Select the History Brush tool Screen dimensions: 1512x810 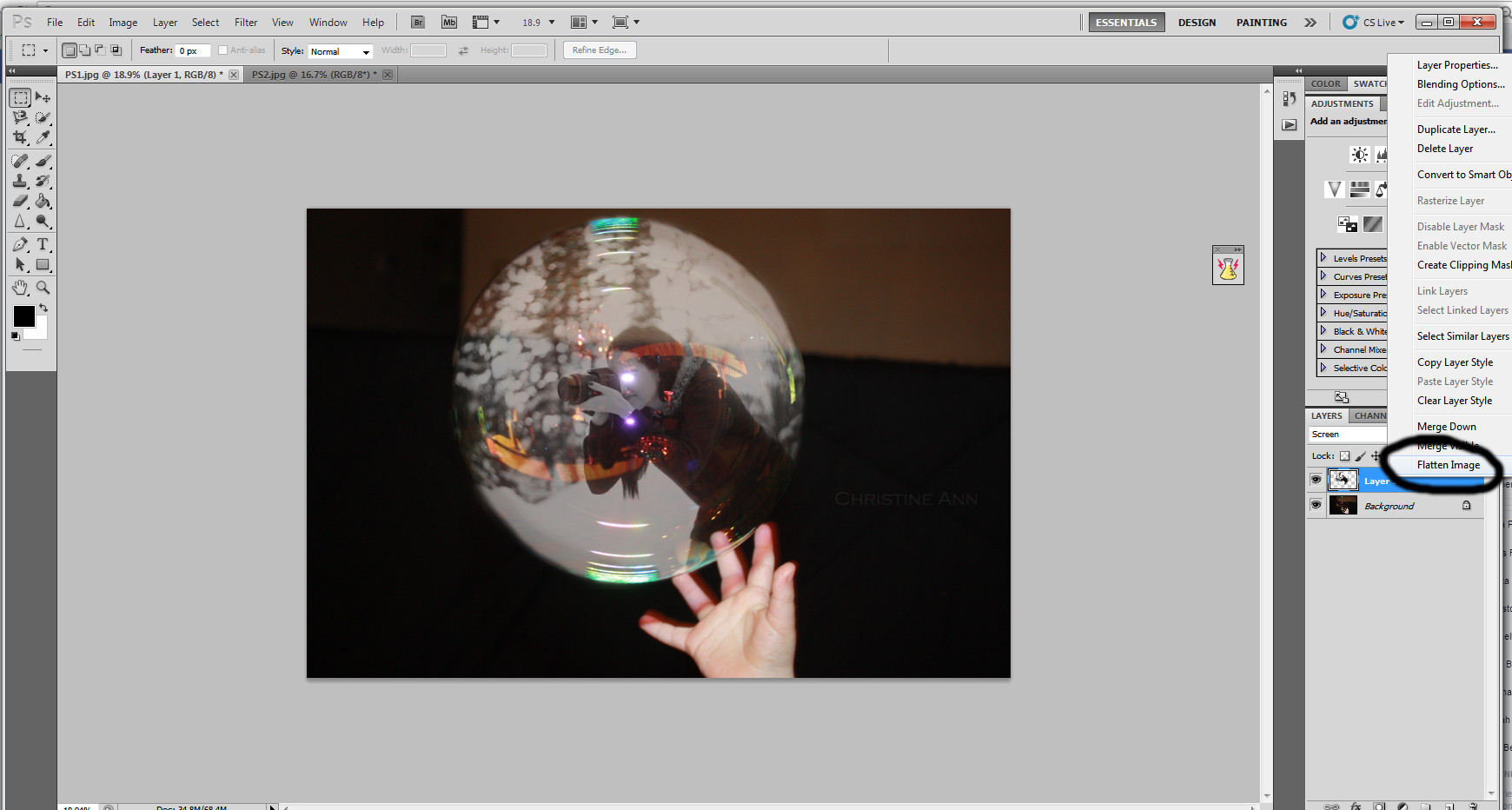(43, 182)
